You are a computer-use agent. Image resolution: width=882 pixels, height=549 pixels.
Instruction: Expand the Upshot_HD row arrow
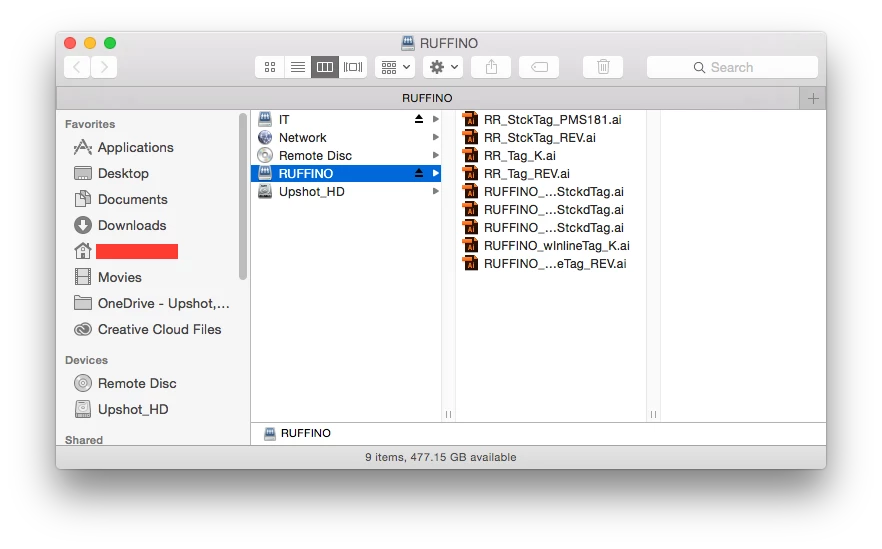point(435,191)
